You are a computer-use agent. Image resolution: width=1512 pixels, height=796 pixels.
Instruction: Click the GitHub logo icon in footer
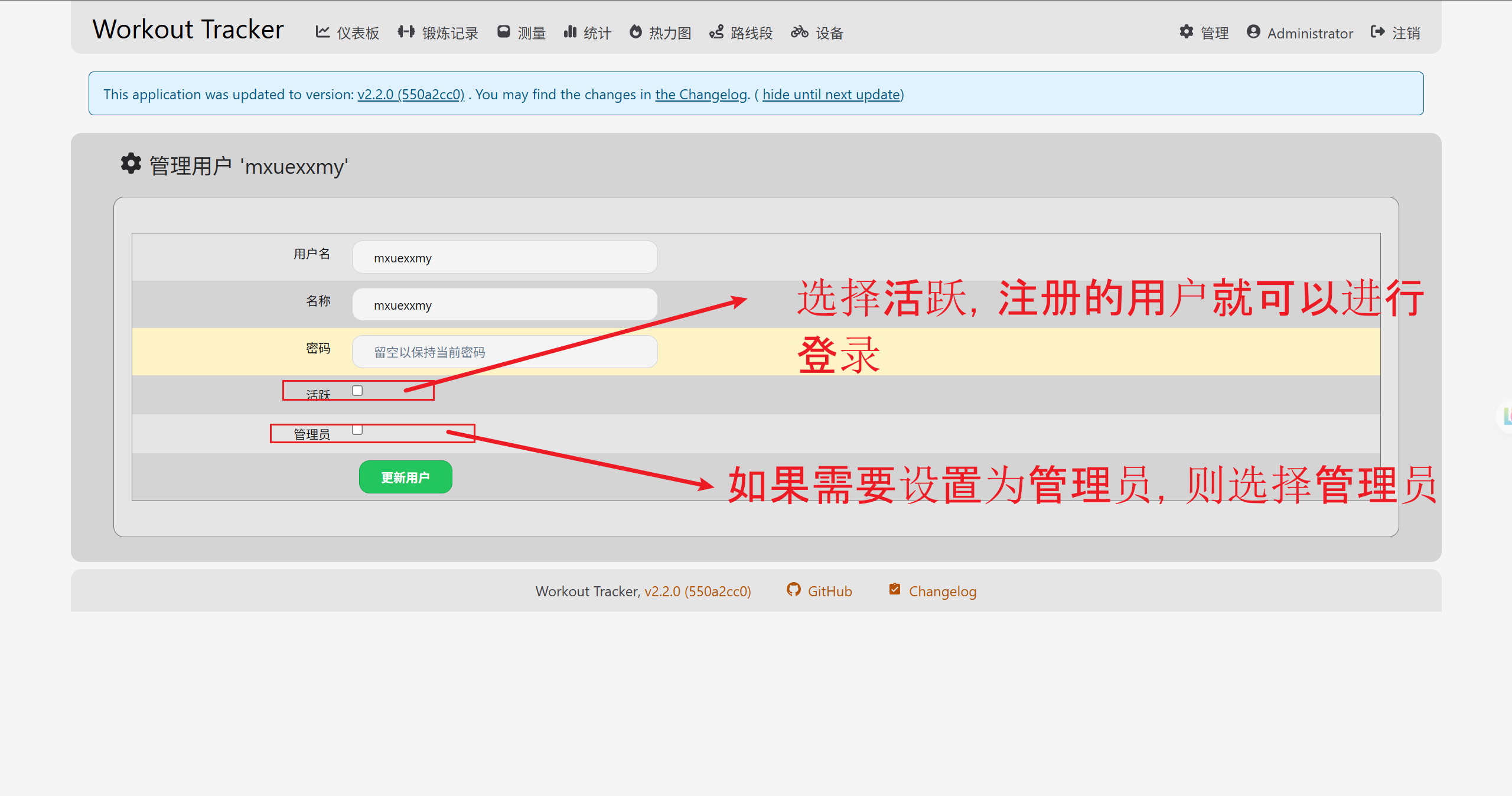[x=793, y=590]
